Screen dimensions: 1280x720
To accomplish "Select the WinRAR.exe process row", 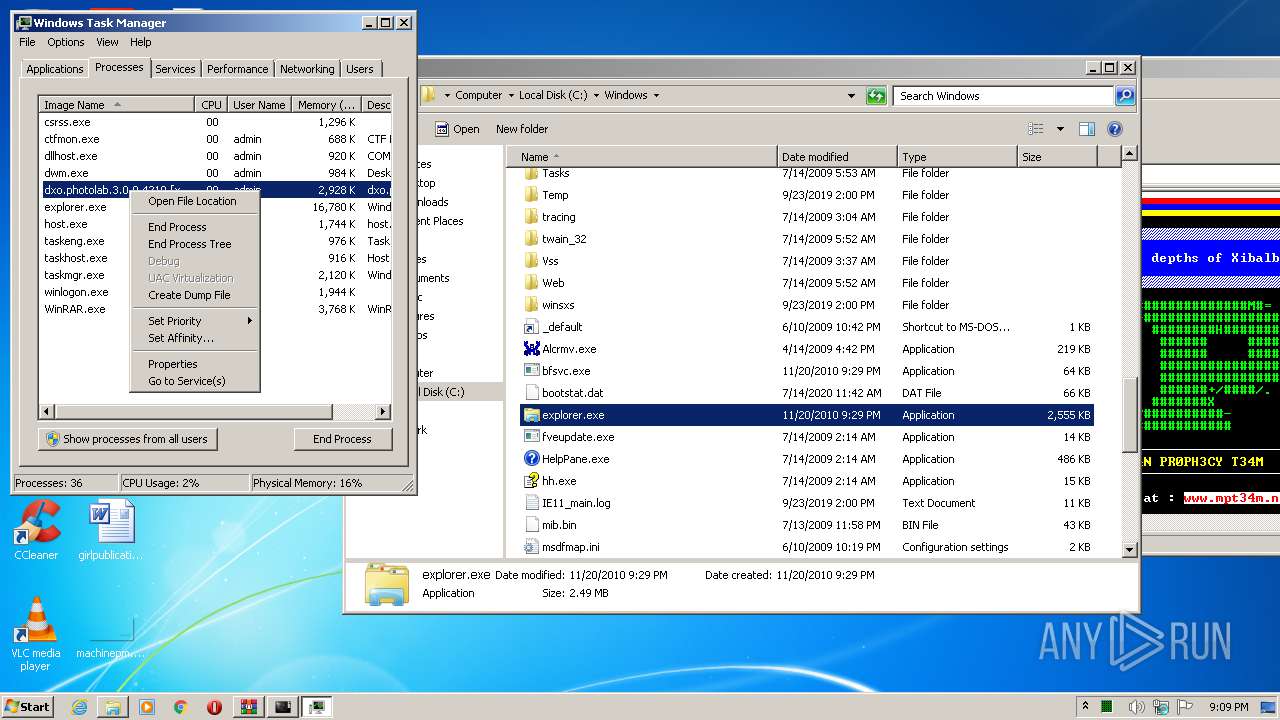I will pos(215,309).
